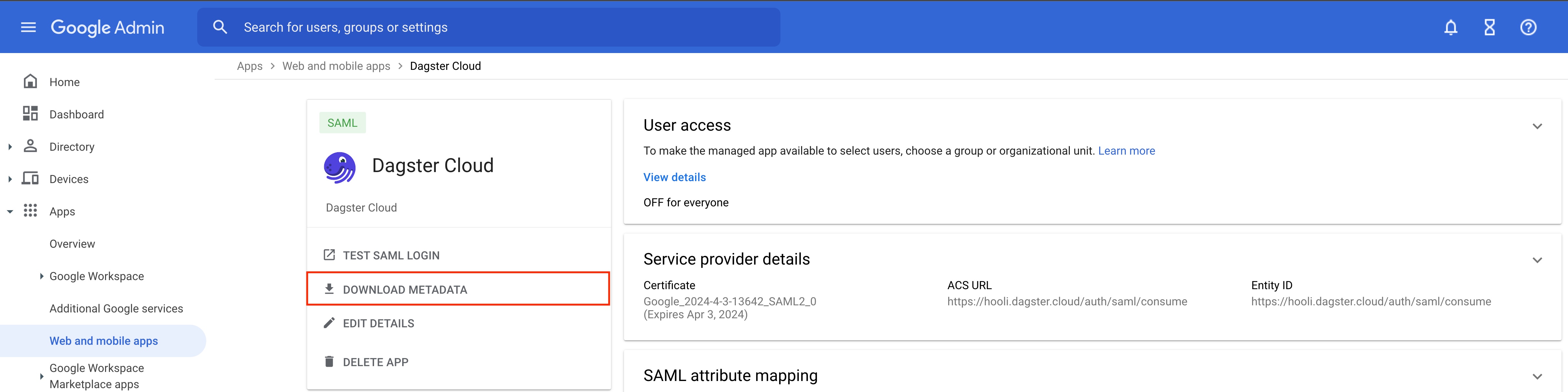Click the Delete App trash icon
This screenshot has width=1568, height=392.
pyautogui.click(x=329, y=361)
